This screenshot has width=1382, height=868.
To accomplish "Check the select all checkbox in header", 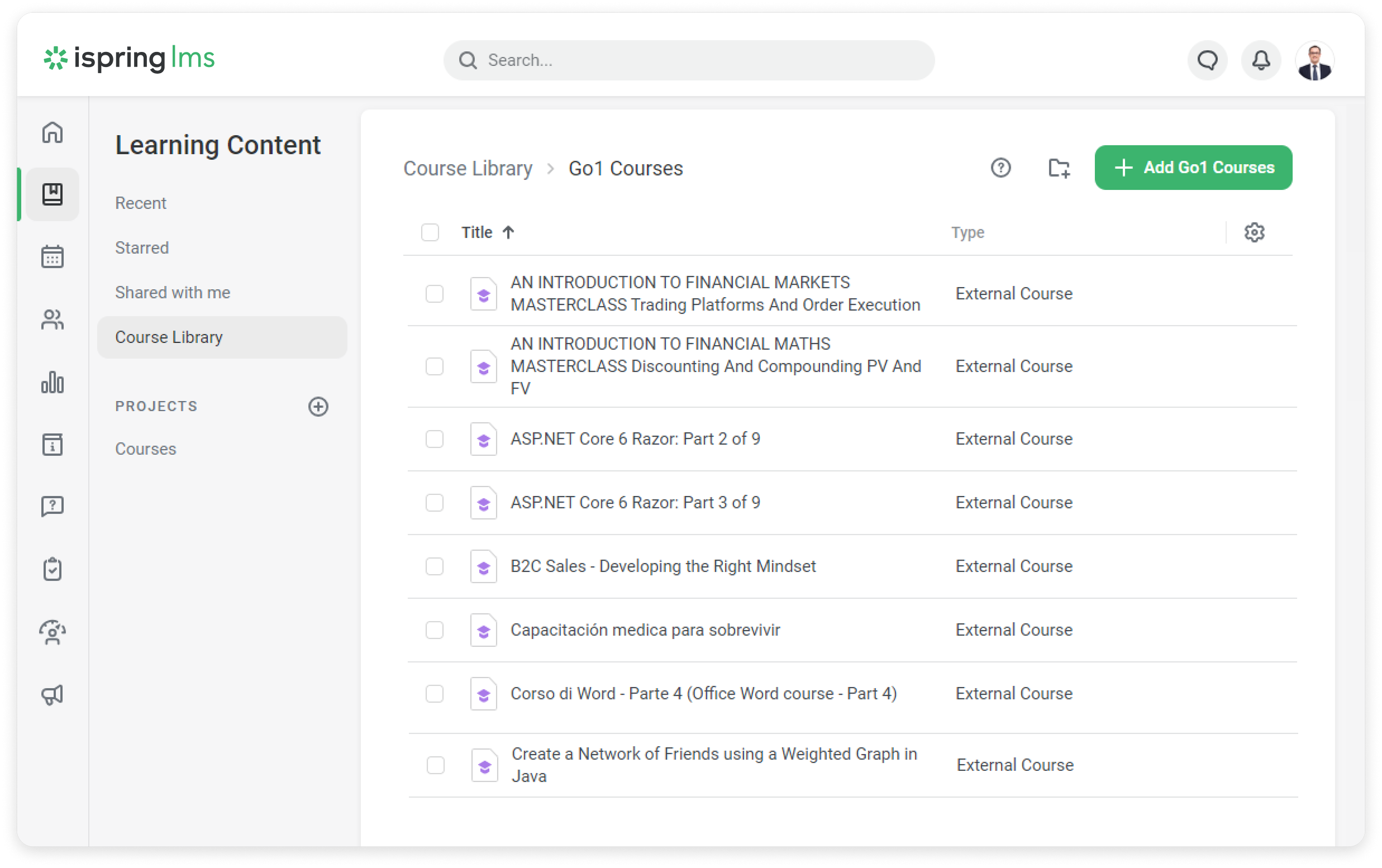I will [x=430, y=232].
